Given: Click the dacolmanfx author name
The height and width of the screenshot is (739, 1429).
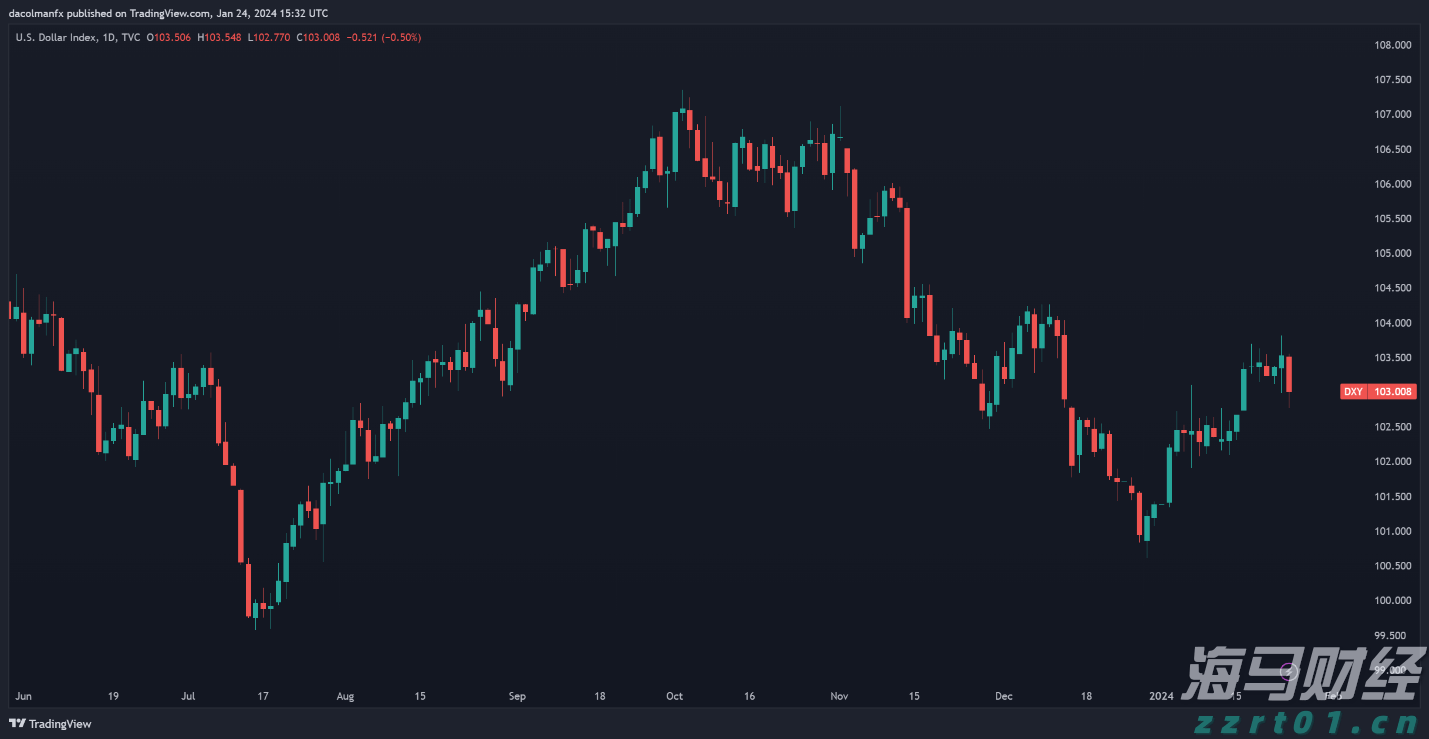Looking at the screenshot, I should (37, 13).
